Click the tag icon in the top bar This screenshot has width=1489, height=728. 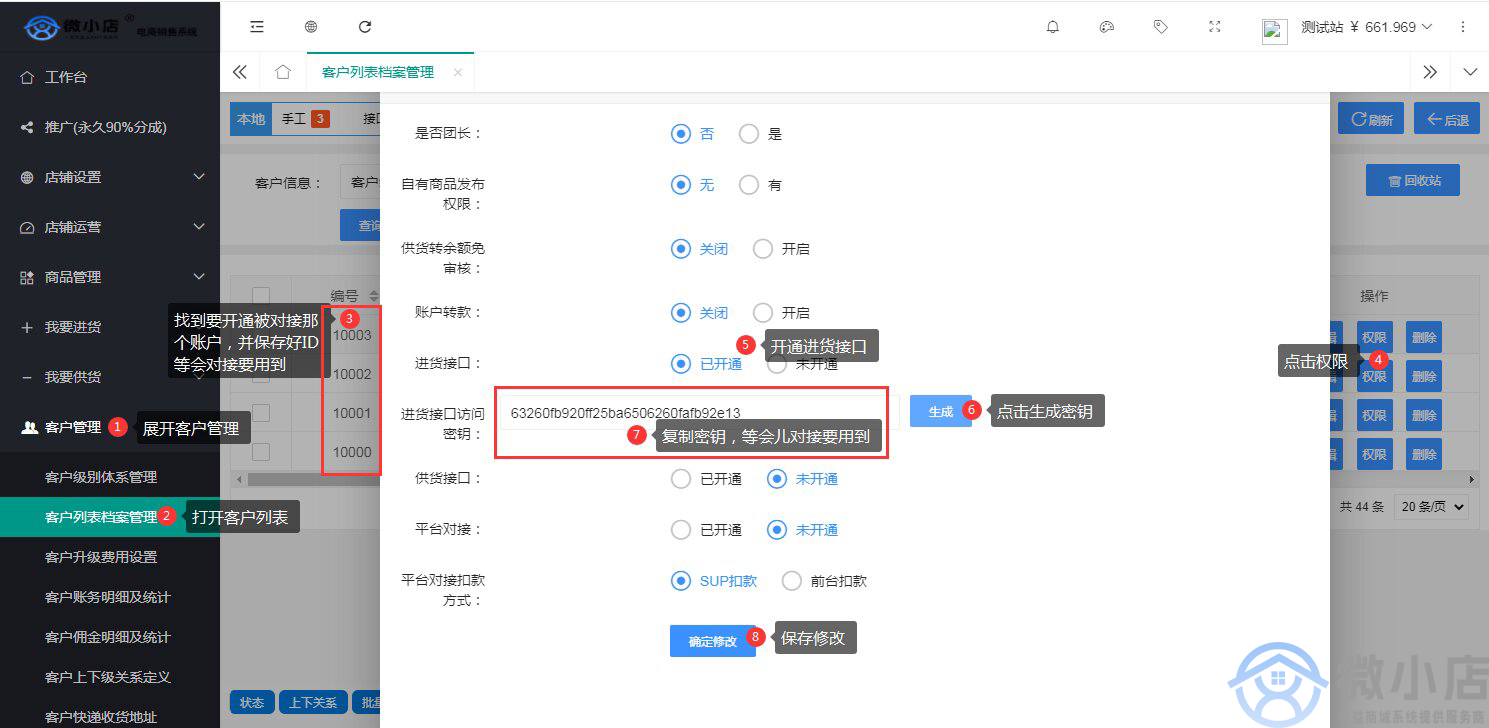coord(1161,27)
